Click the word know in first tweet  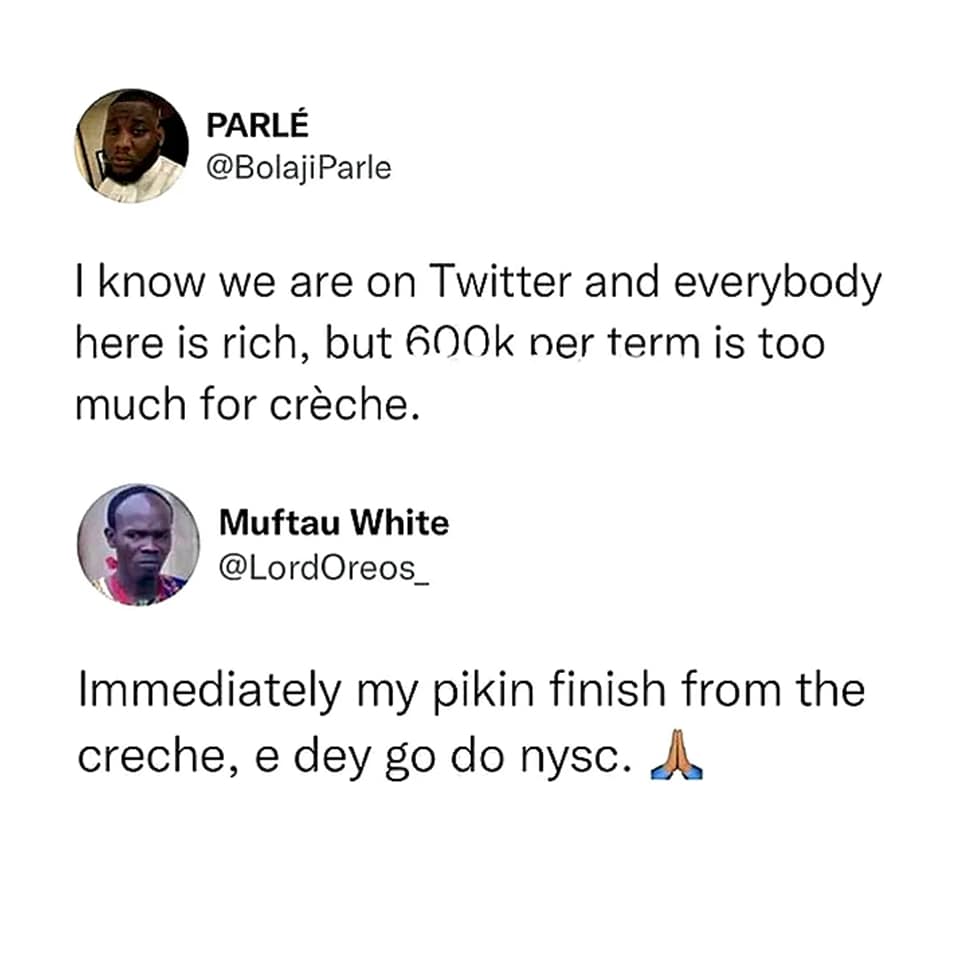pyautogui.click(x=150, y=283)
